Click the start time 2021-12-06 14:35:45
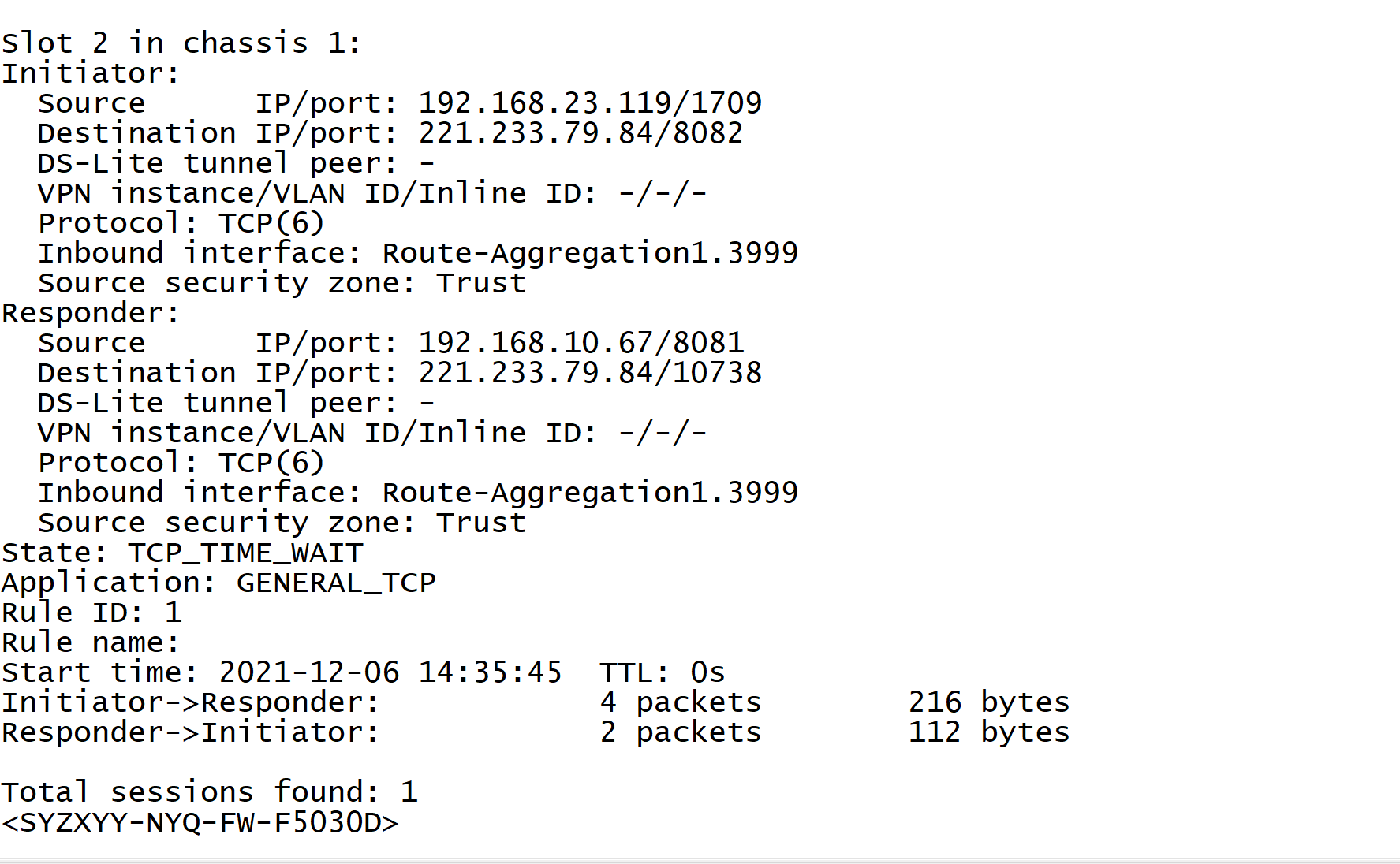1400x864 pixels. (x=390, y=672)
